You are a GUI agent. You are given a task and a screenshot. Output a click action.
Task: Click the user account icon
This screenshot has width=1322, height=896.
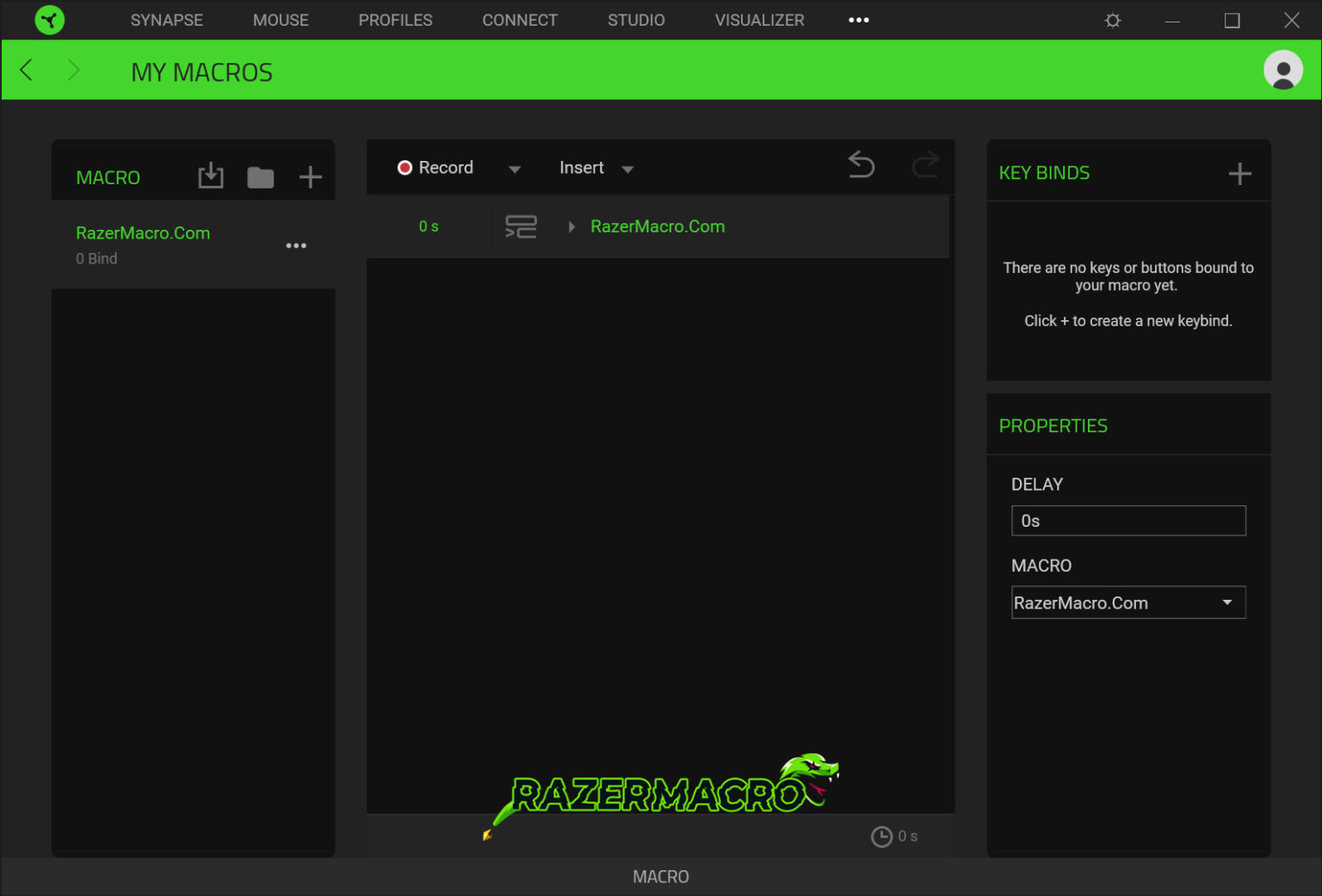(1282, 70)
